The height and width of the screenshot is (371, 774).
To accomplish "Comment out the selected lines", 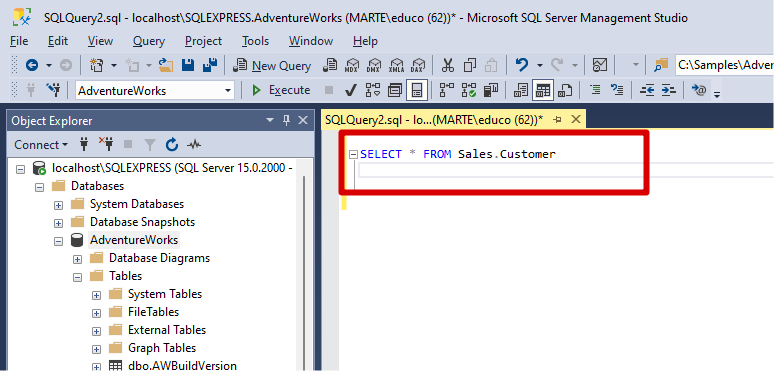I will pyautogui.click(x=595, y=90).
